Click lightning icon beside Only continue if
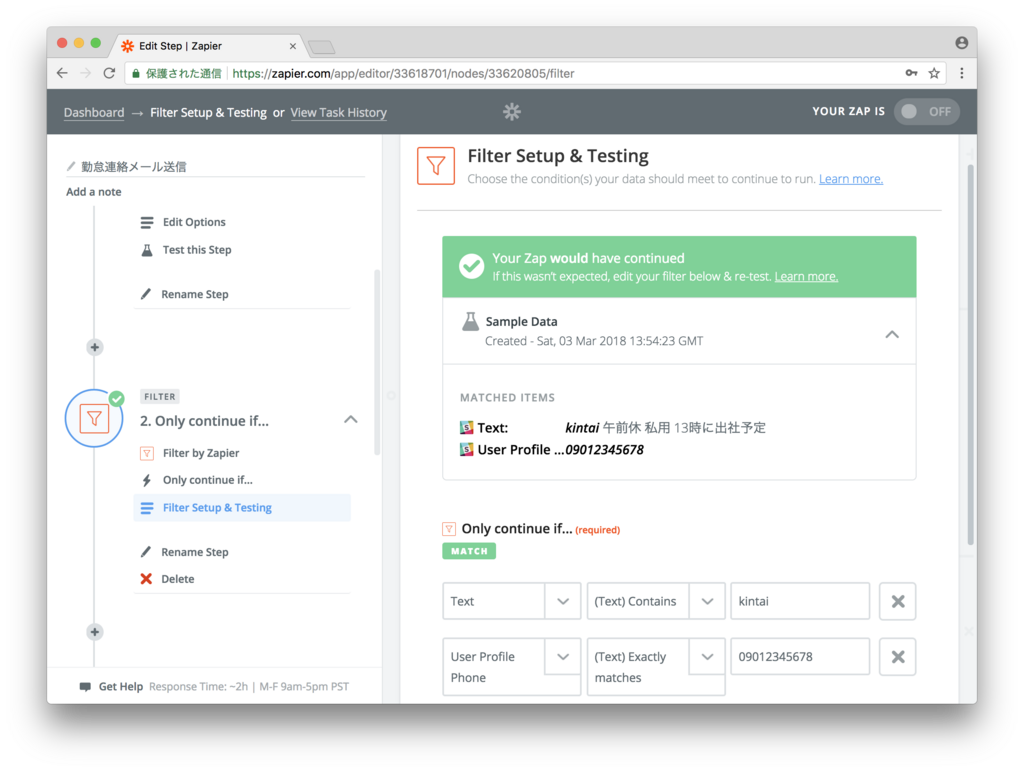Viewport: 1024px width, 771px height. pos(147,480)
